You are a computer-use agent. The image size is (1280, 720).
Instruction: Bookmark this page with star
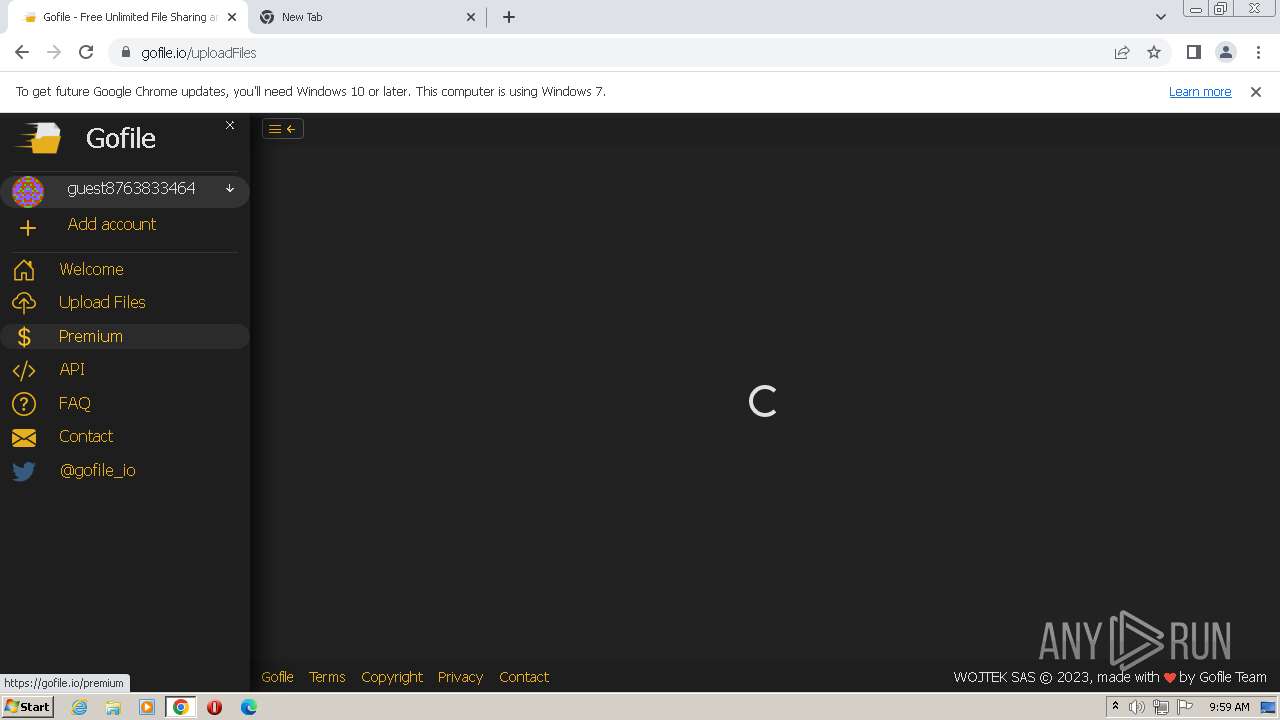(x=1154, y=53)
